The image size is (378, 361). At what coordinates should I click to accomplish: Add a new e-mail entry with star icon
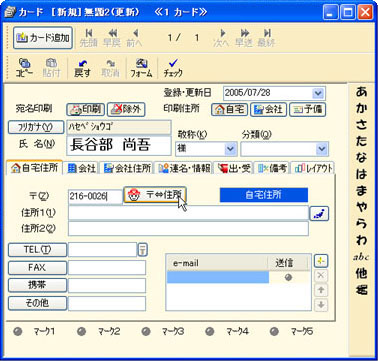click(x=321, y=261)
